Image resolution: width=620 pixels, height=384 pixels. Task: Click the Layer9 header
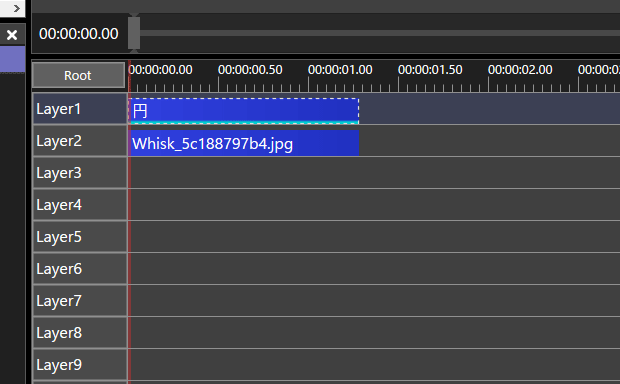point(79,365)
